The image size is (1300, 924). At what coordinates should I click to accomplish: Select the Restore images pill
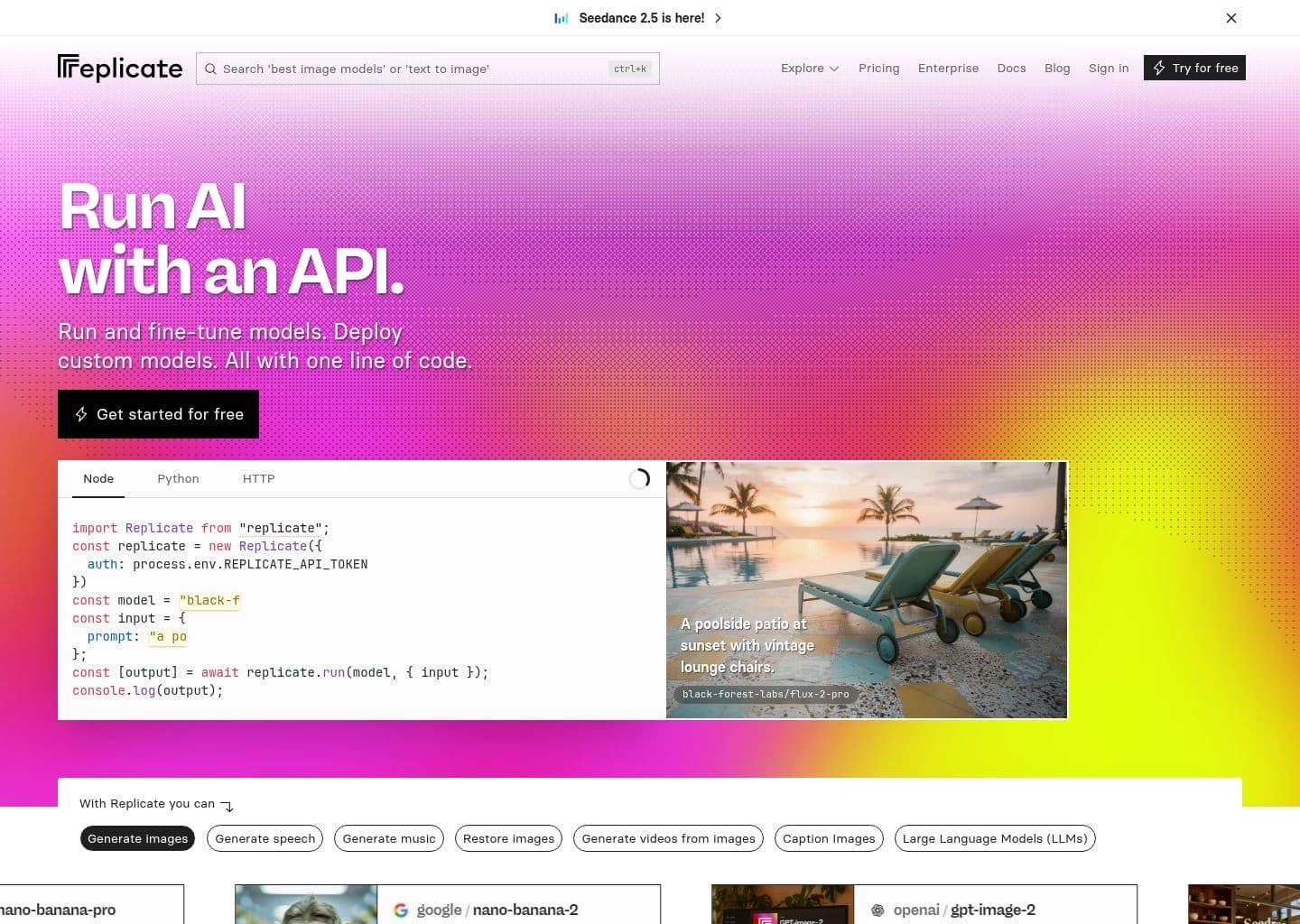tap(509, 838)
